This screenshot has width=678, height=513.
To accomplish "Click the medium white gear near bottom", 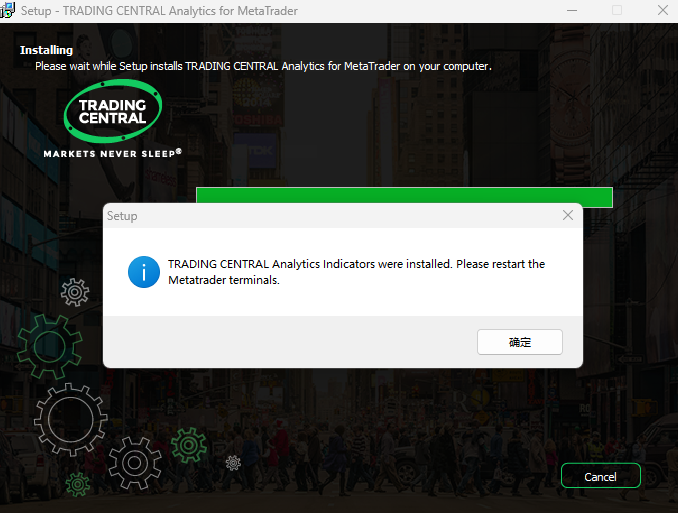I will click(135, 462).
